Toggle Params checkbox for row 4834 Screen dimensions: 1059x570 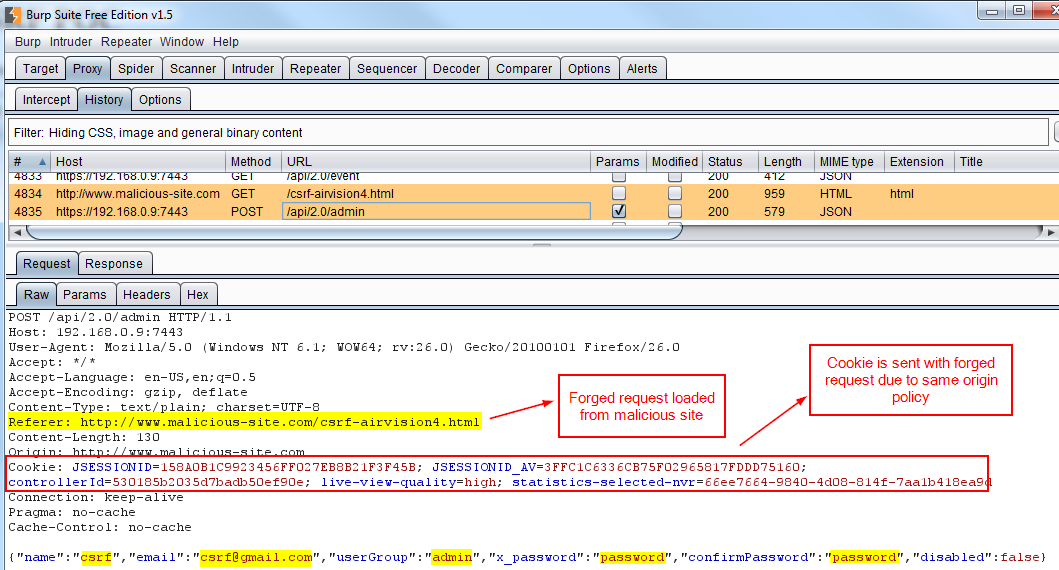coord(619,193)
